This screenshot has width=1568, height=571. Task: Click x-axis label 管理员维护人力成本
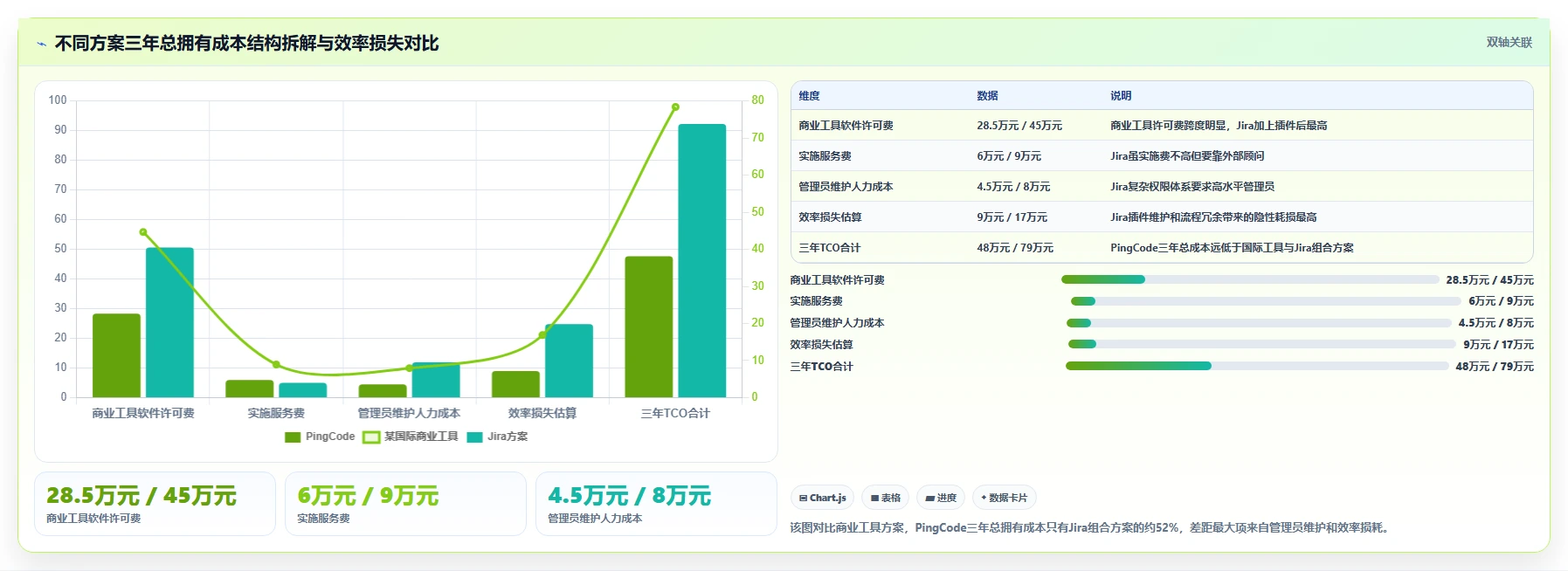409,413
